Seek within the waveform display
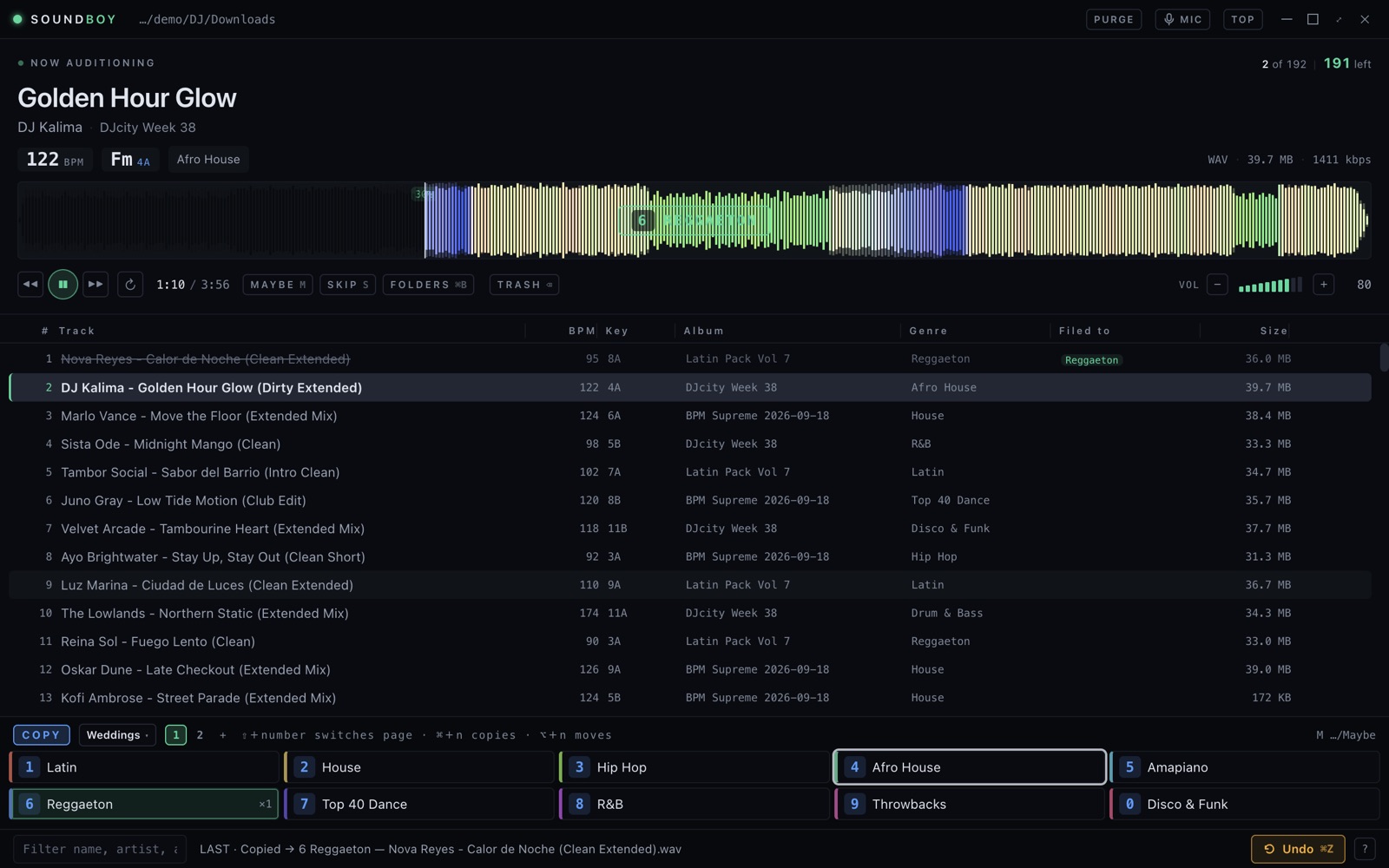Viewport: 1389px width, 868px height. 694,220
